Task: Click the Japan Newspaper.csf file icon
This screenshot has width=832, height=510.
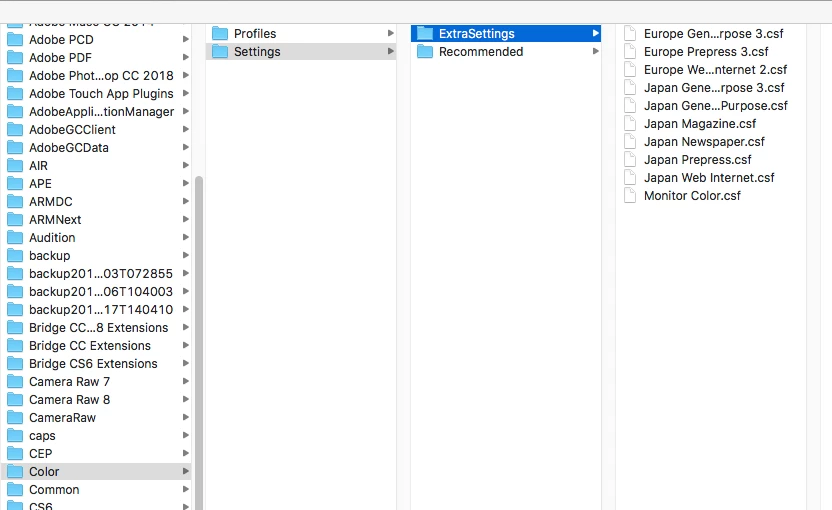Action: 630,142
